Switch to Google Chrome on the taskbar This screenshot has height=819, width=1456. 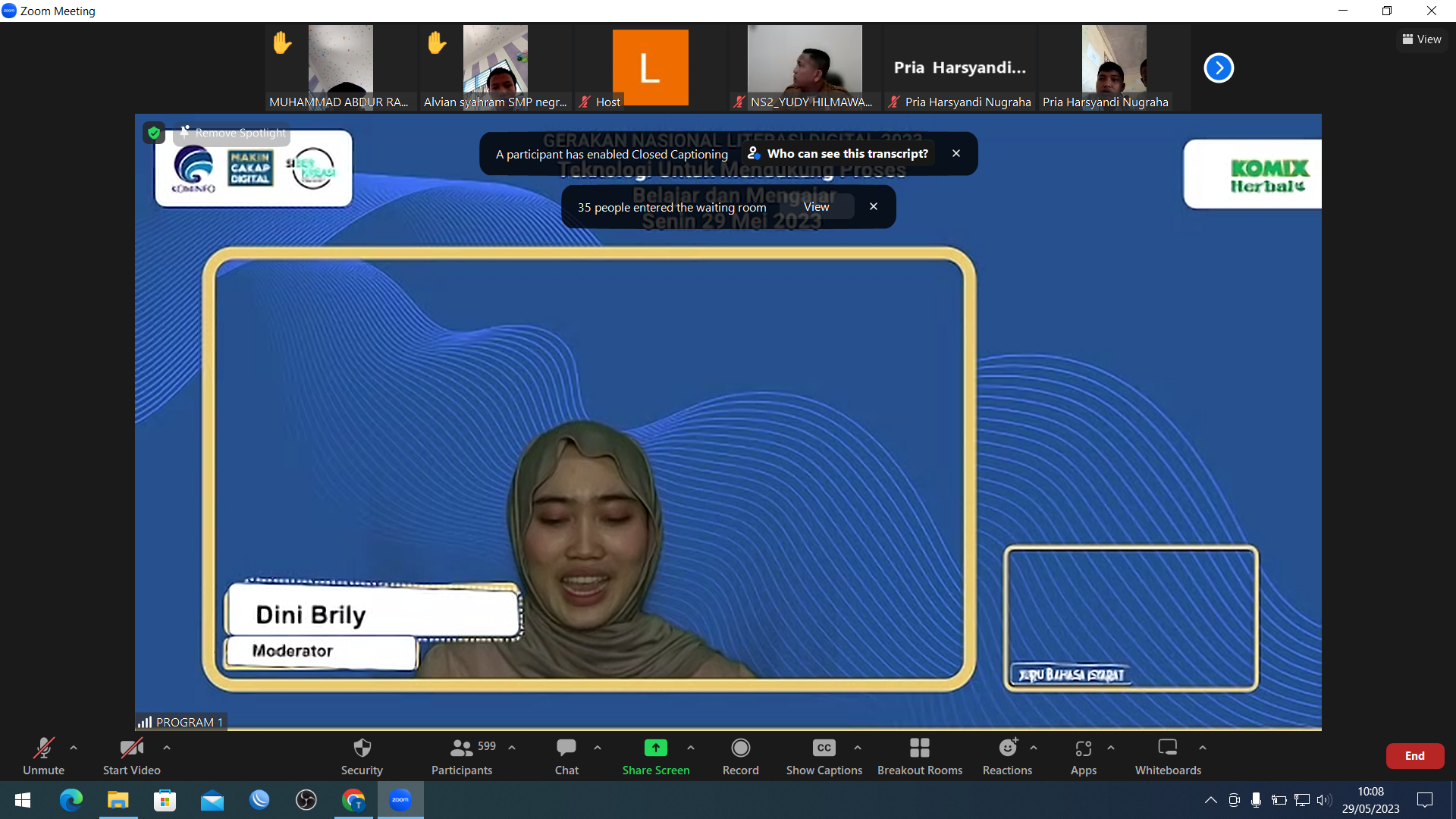point(353,800)
